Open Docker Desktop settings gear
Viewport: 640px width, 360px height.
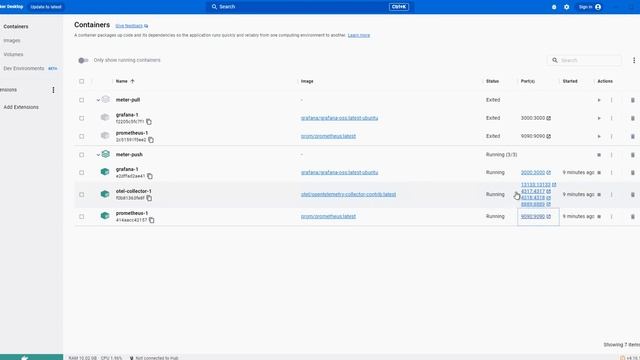pos(567,7)
